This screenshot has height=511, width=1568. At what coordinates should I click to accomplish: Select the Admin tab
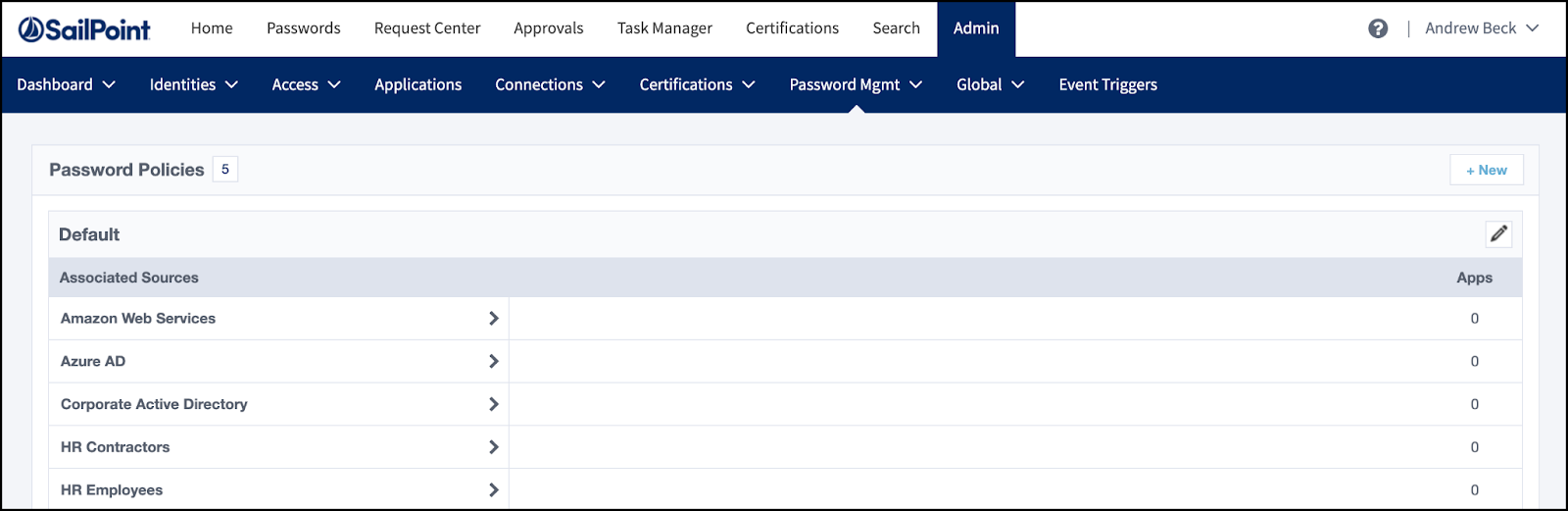[x=976, y=28]
